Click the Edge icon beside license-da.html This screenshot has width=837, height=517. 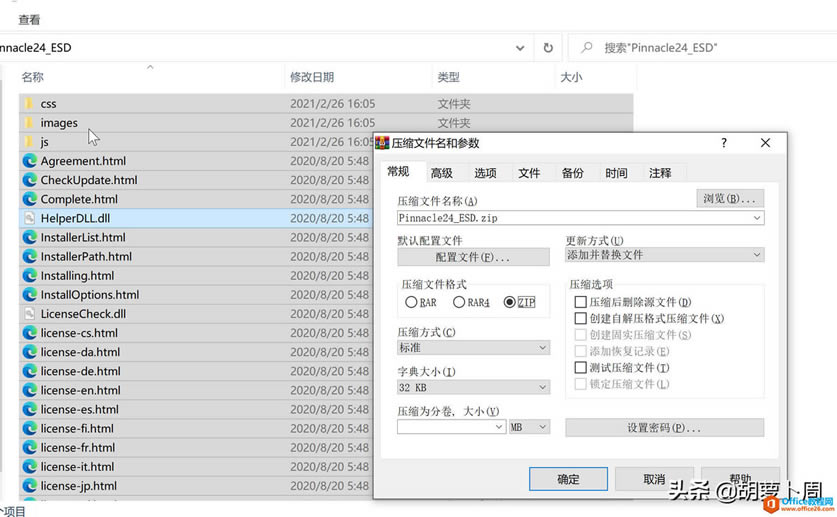pos(29,352)
